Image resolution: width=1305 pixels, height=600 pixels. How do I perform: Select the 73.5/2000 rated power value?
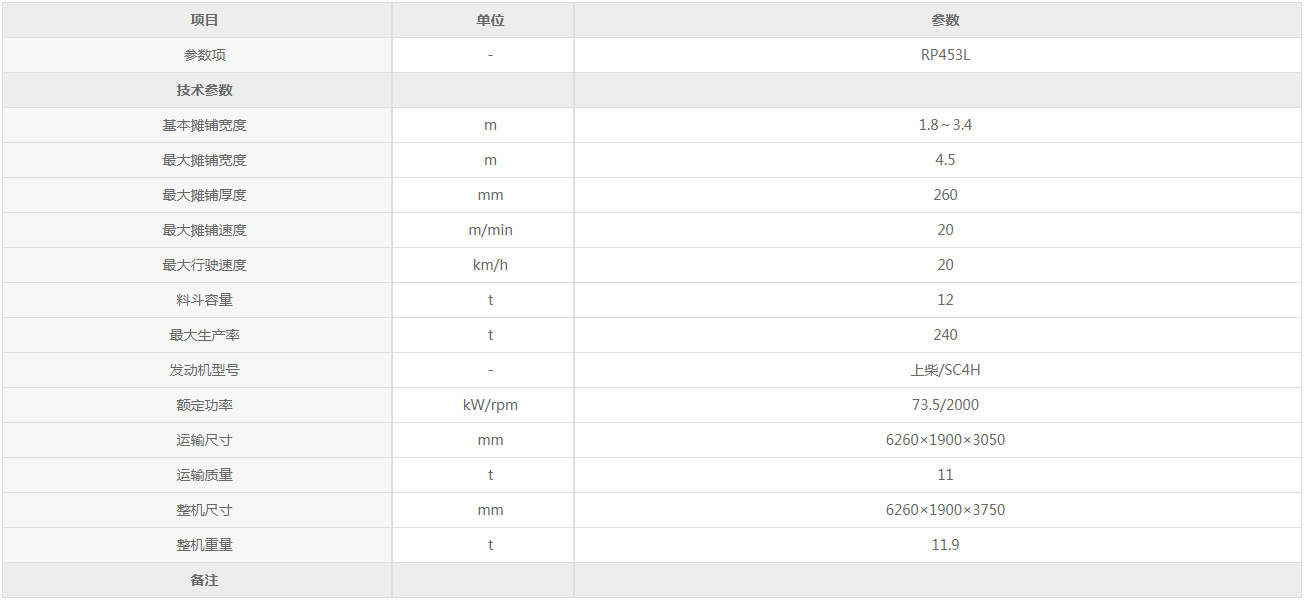945,405
